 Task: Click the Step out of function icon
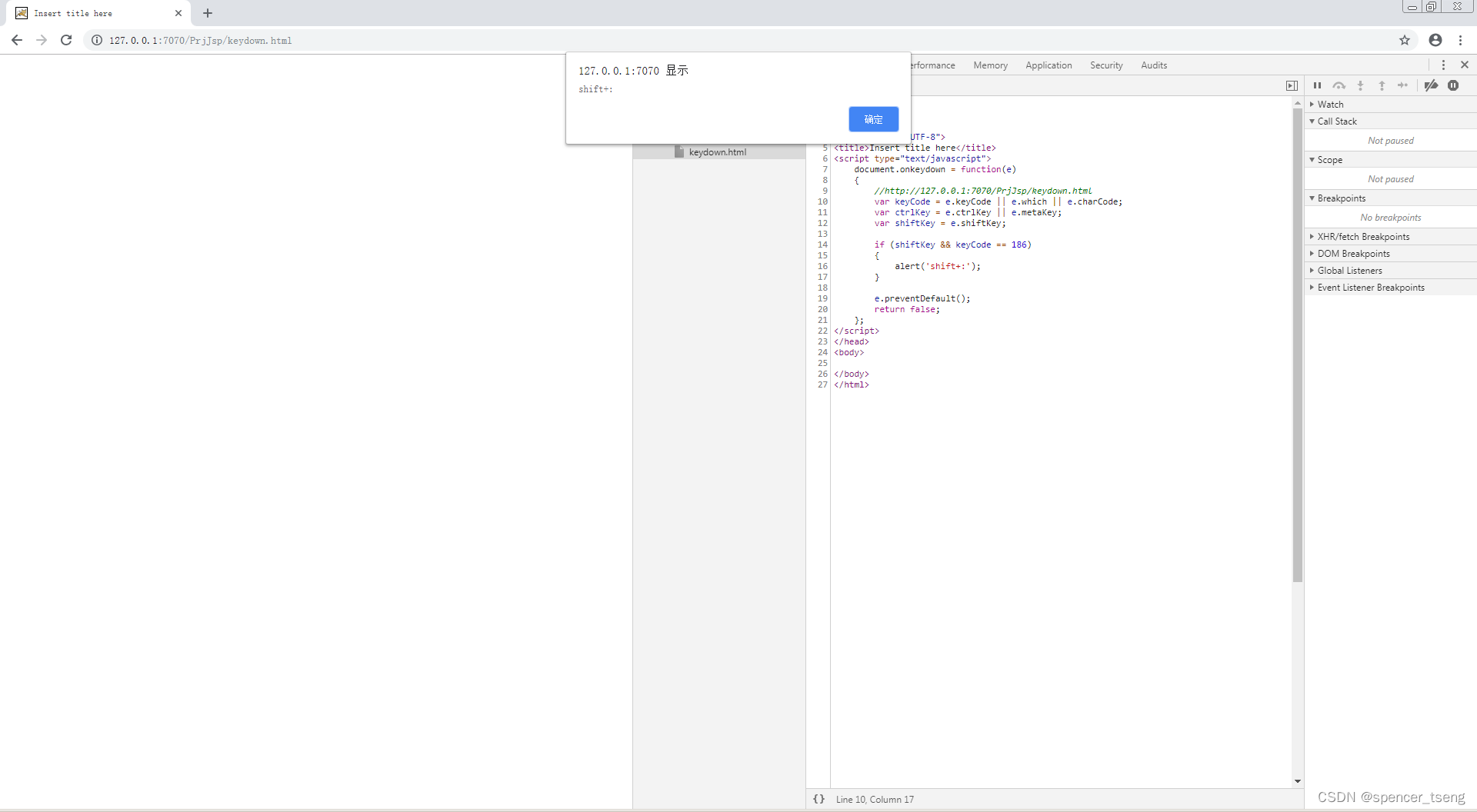1382,85
